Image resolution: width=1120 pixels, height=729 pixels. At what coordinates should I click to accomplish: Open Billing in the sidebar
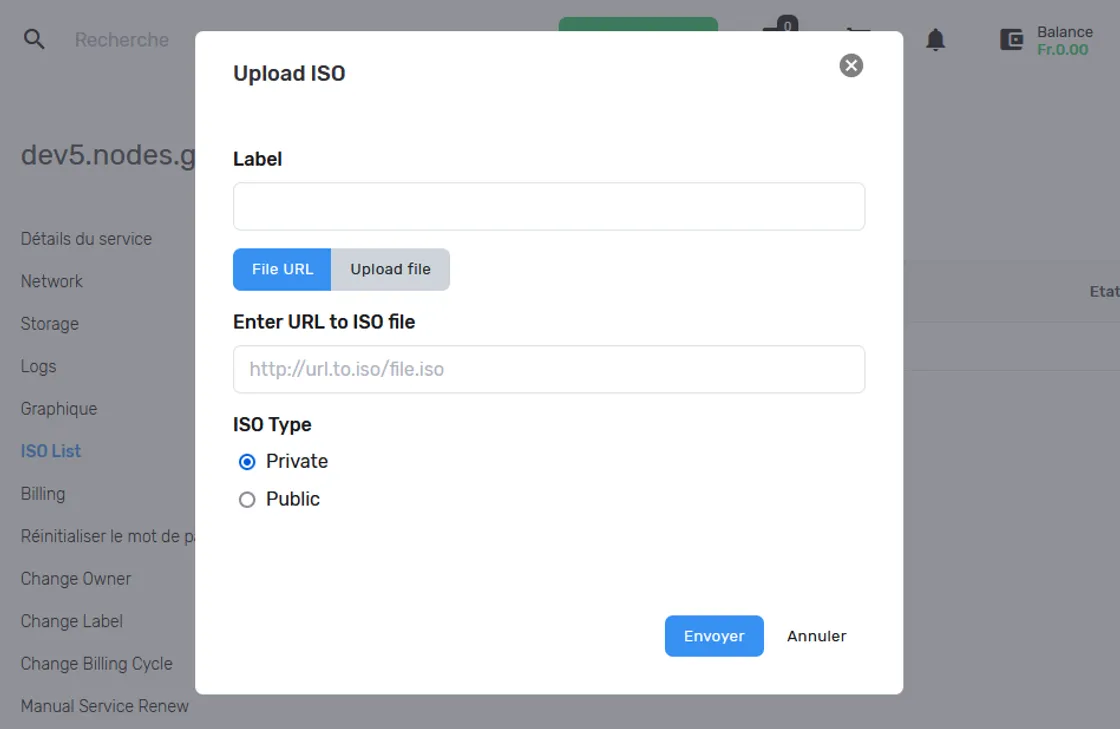(43, 494)
